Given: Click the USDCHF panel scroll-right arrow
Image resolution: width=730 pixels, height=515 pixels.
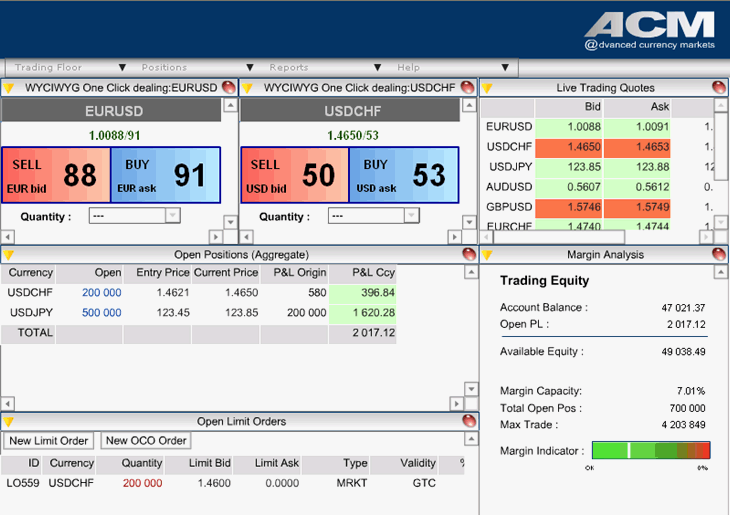Looking at the screenshot, I should (454, 237).
